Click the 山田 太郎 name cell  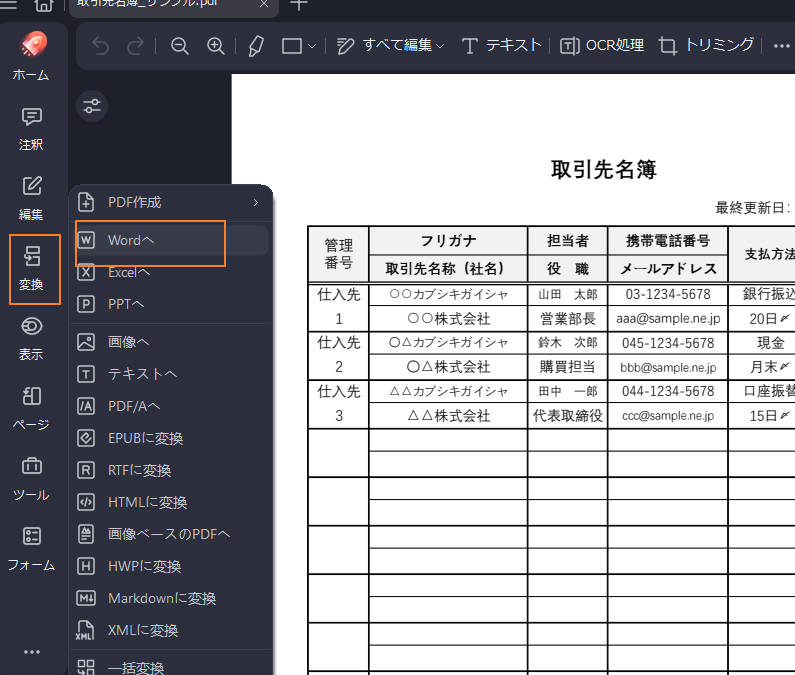tap(567, 294)
